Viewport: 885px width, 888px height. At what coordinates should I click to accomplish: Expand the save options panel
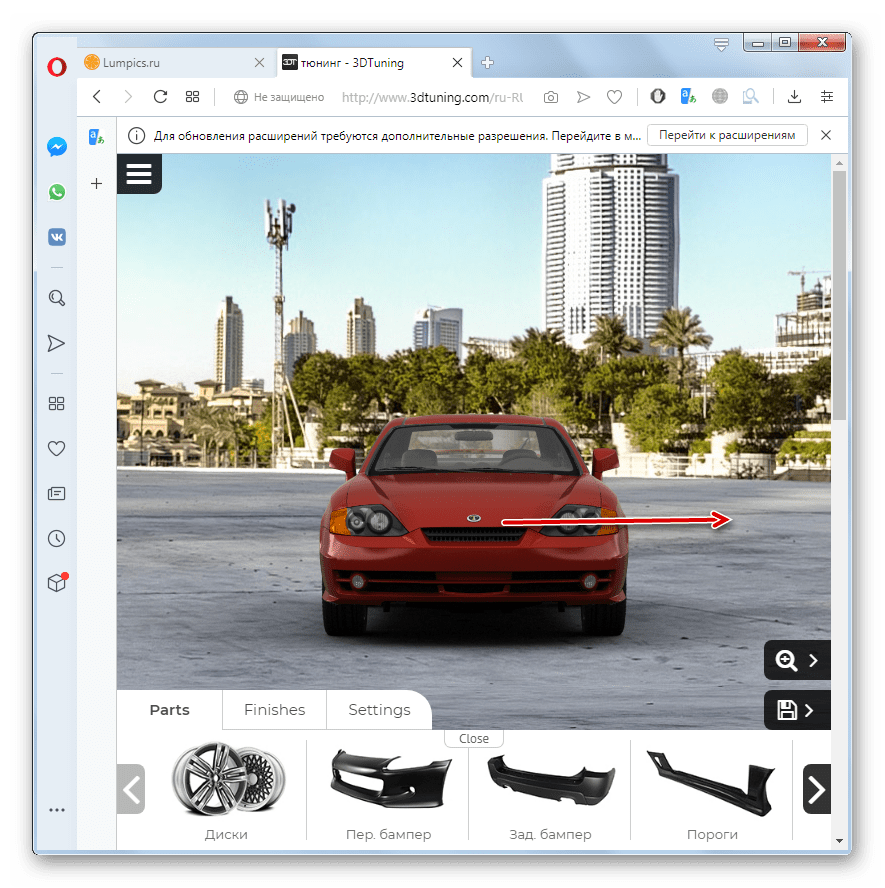pos(797,710)
